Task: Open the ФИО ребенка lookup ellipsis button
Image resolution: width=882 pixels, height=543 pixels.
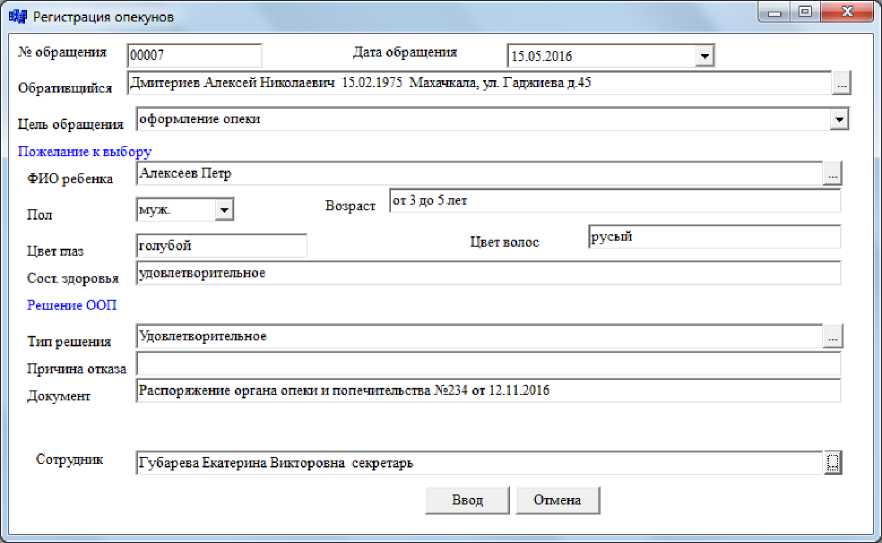Action: click(832, 174)
